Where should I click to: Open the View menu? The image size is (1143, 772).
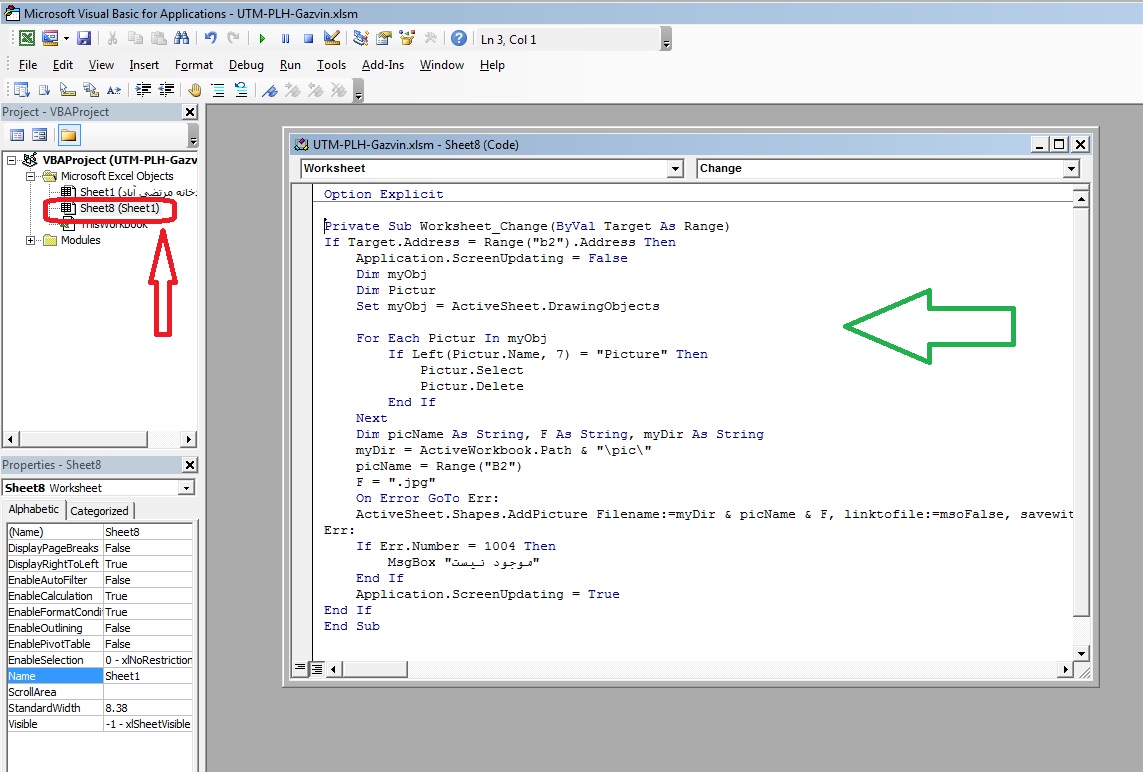[x=101, y=65]
